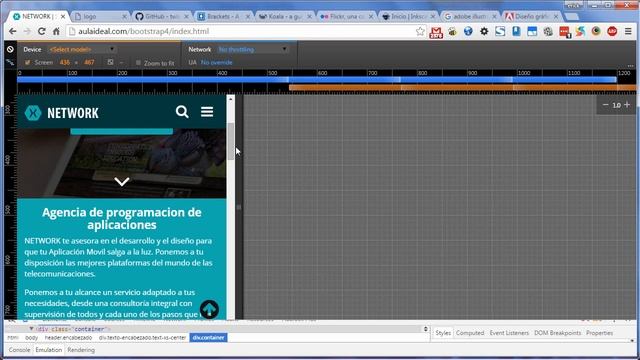
Task: Click the down chevron on hero image
Action: pos(122,182)
